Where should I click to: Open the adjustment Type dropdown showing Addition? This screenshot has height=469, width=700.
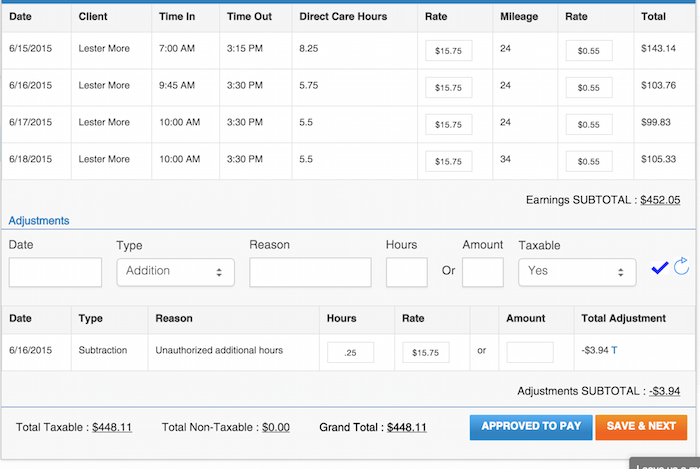click(175, 272)
